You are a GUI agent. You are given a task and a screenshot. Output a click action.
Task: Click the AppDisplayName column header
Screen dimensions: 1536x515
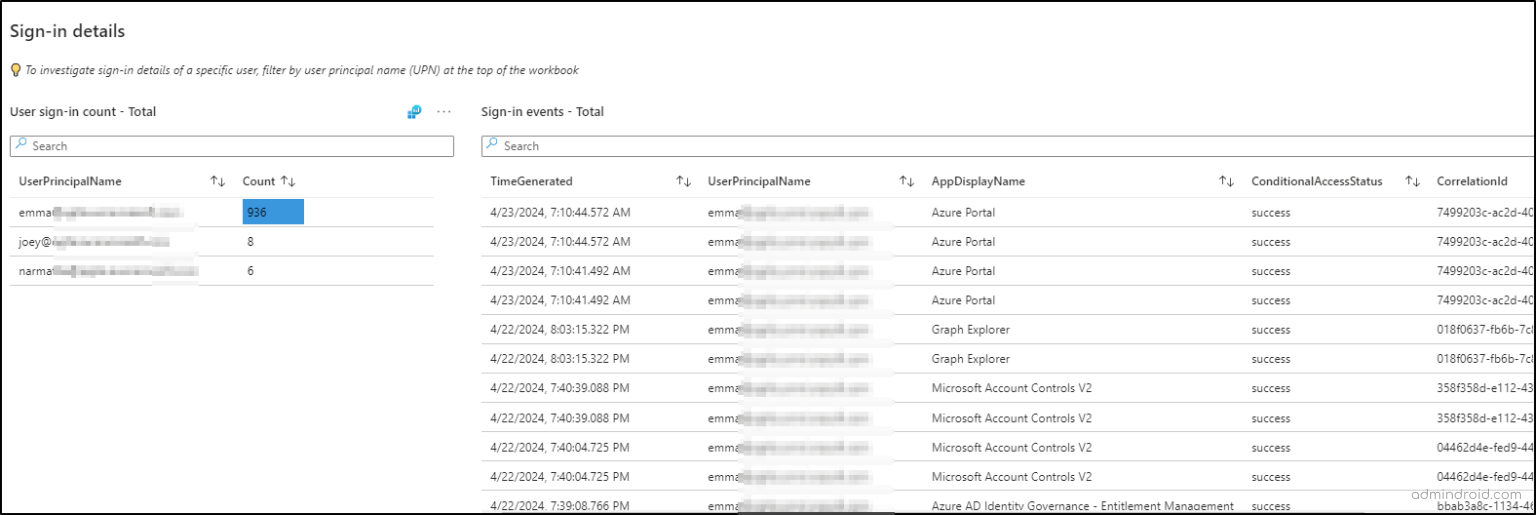(978, 181)
